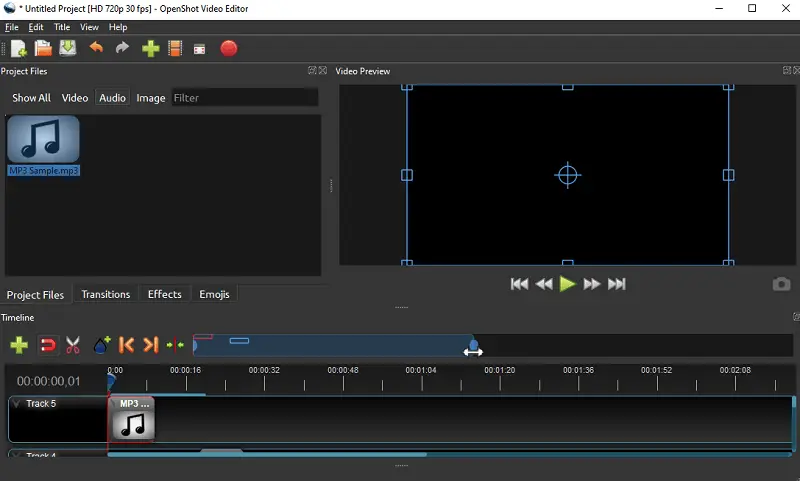Screen dimensions: 800x481
Task: Close the Project Files panel
Action: tap(323, 70)
